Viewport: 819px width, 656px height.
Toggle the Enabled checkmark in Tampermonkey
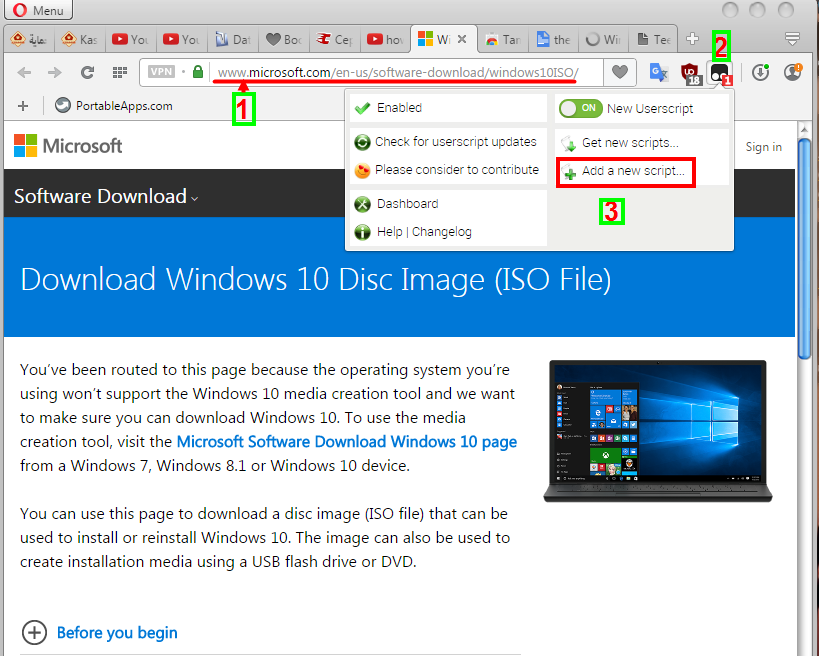(x=448, y=108)
